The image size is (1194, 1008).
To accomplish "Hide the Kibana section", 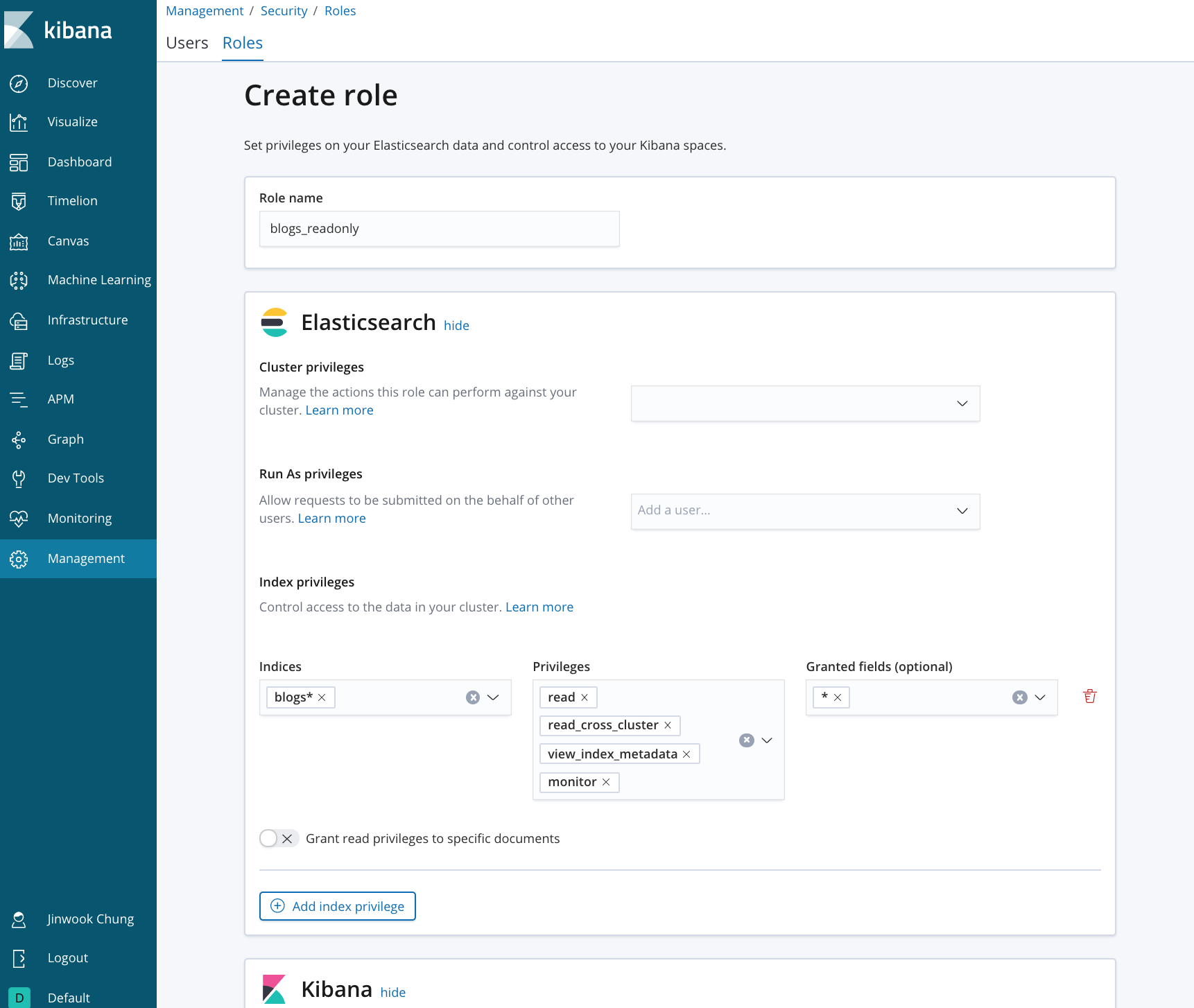I will (393, 993).
